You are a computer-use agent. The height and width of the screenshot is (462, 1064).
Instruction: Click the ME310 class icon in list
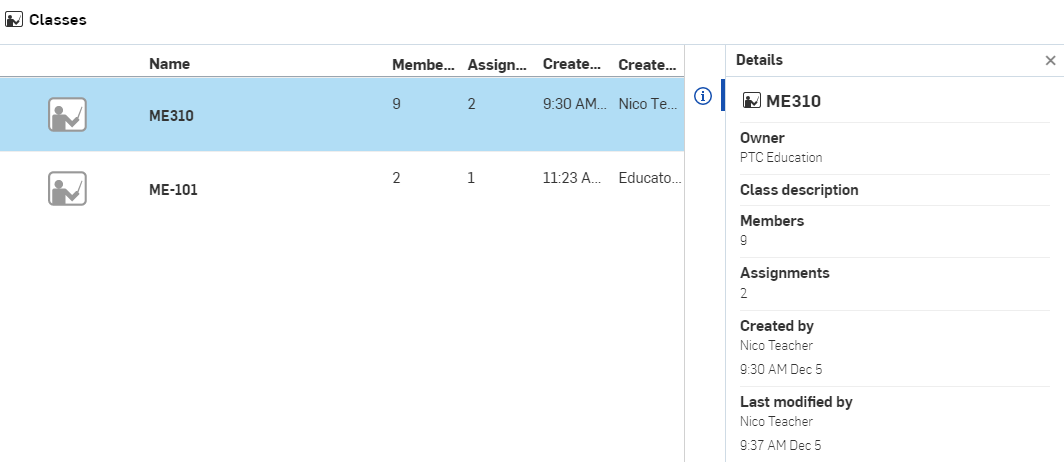point(67,115)
